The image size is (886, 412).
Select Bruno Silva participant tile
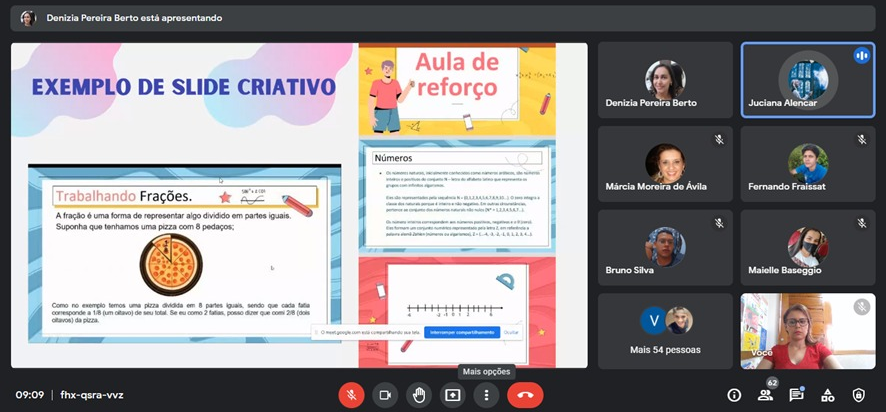pos(665,248)
